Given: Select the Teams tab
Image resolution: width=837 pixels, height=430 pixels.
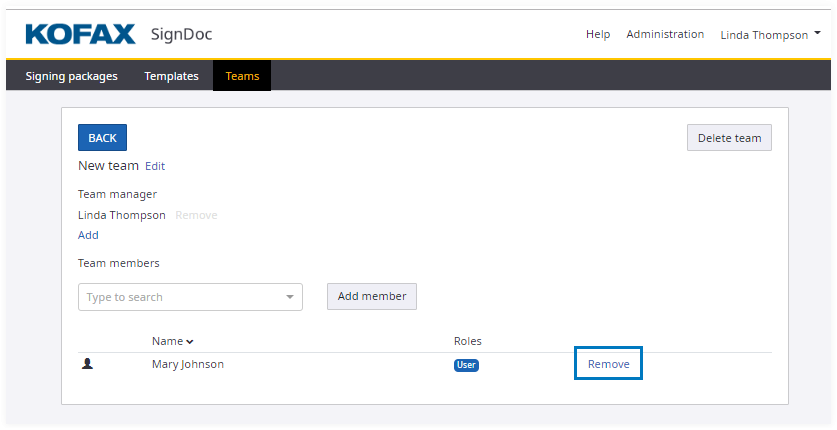Looking at the screenshot, I should tap(242, 76).
